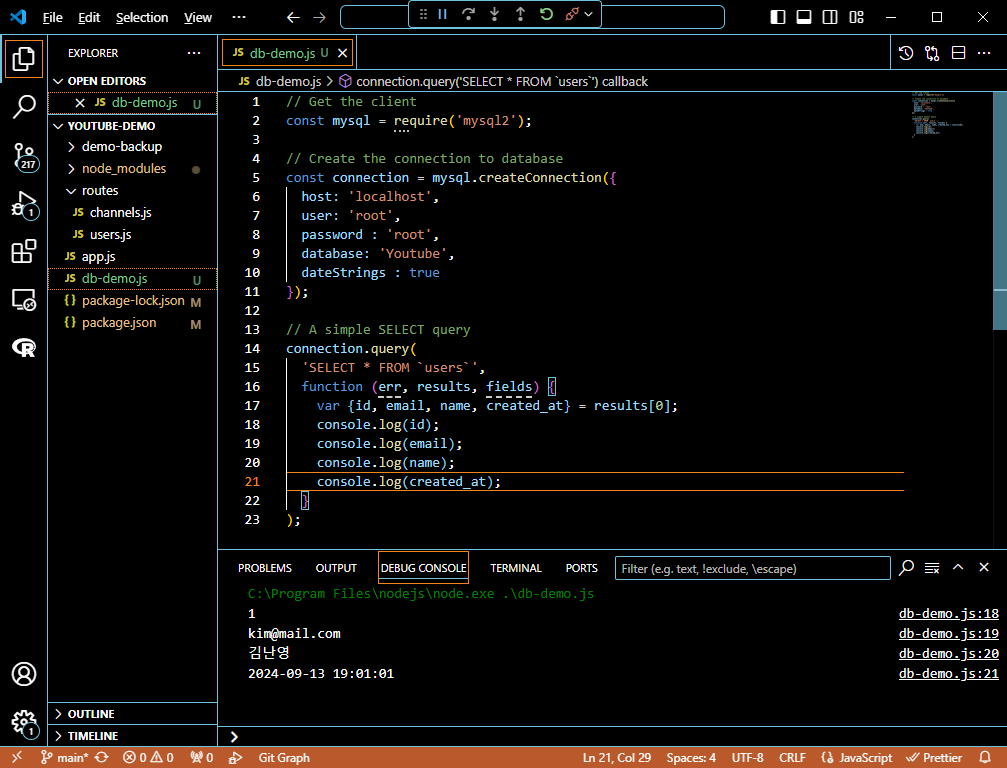This screenshot has width=1007, height=768.
Task: Follow the db-demo.js:21 source link
Action: tap(949, 674)
